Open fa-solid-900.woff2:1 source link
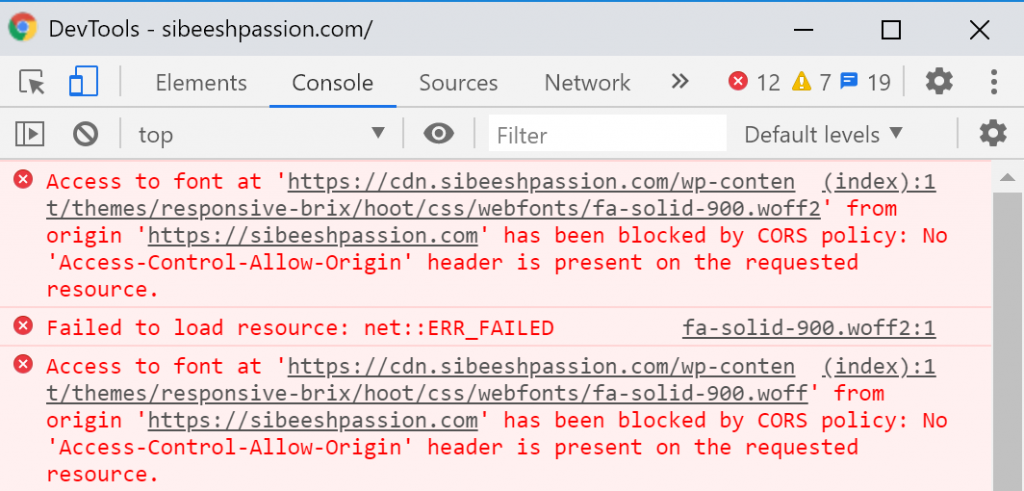Viewport: 1024px width, 491px height. click(x=809, y=328)
